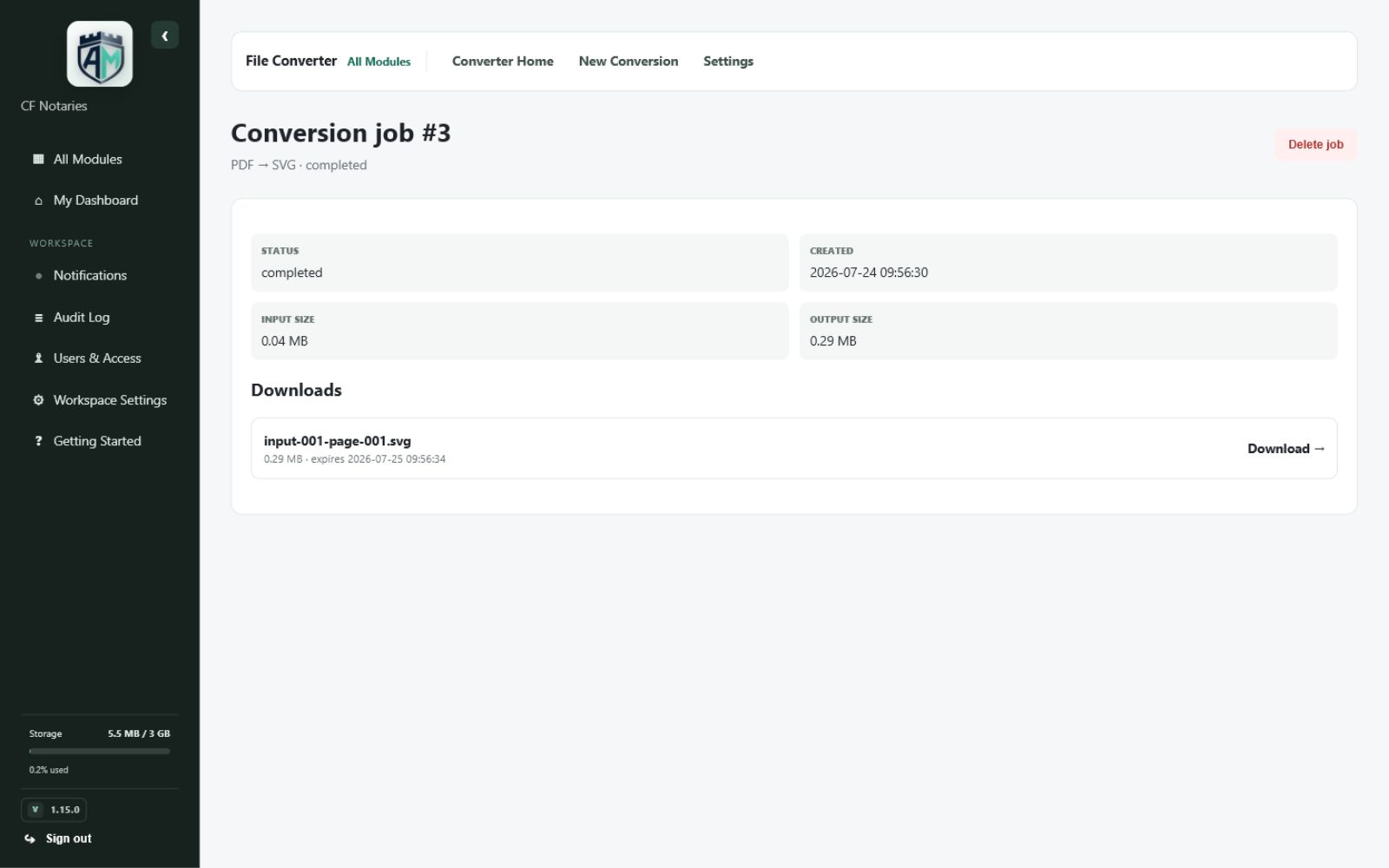Click the expiry text expires 2026-07-25 09:56:34
Image resolution: width=1389 pixels, height=868 pixels.
379,459
